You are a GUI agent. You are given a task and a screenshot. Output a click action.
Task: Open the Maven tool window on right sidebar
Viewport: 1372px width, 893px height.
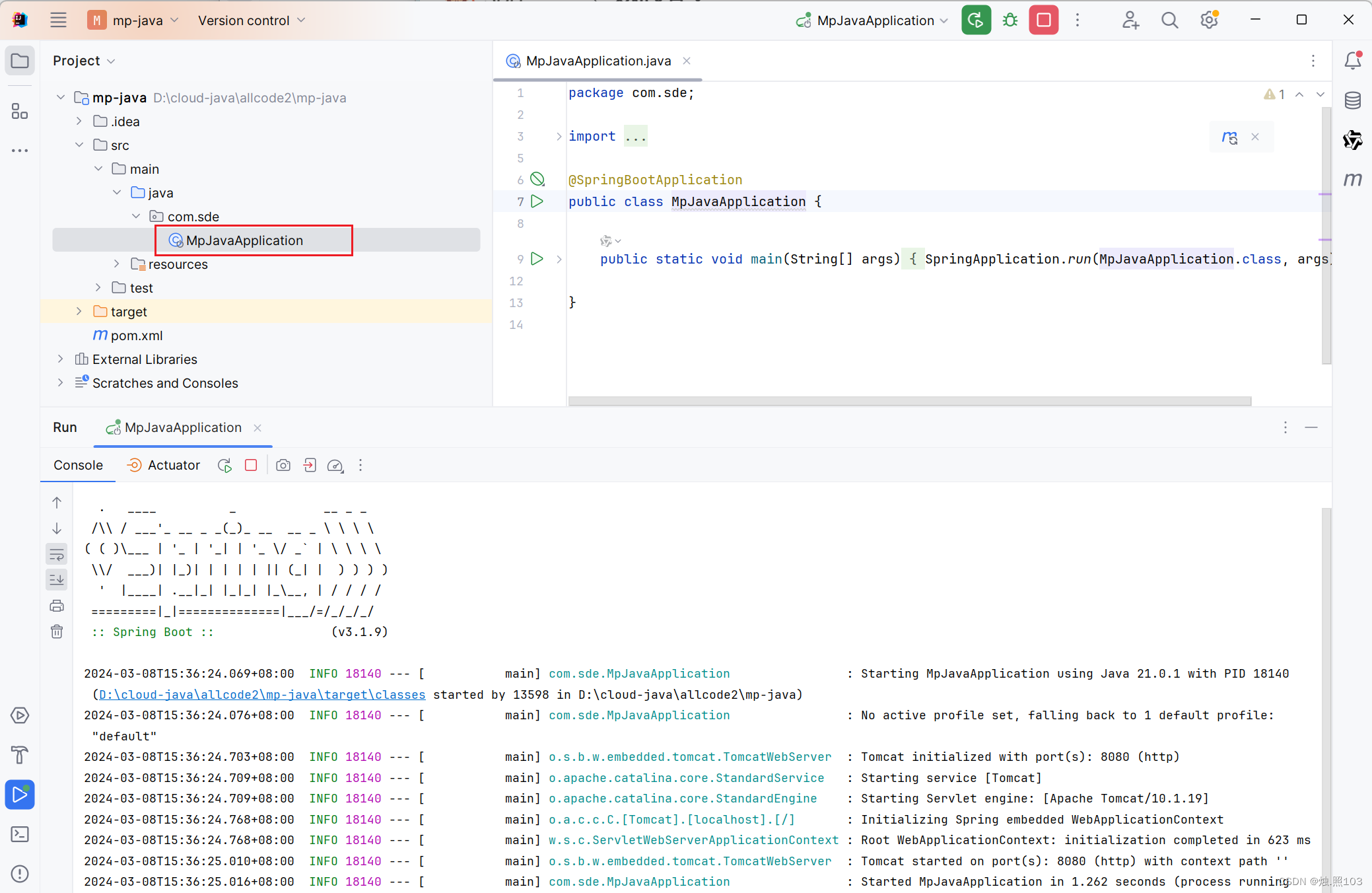coord(1352,180)
